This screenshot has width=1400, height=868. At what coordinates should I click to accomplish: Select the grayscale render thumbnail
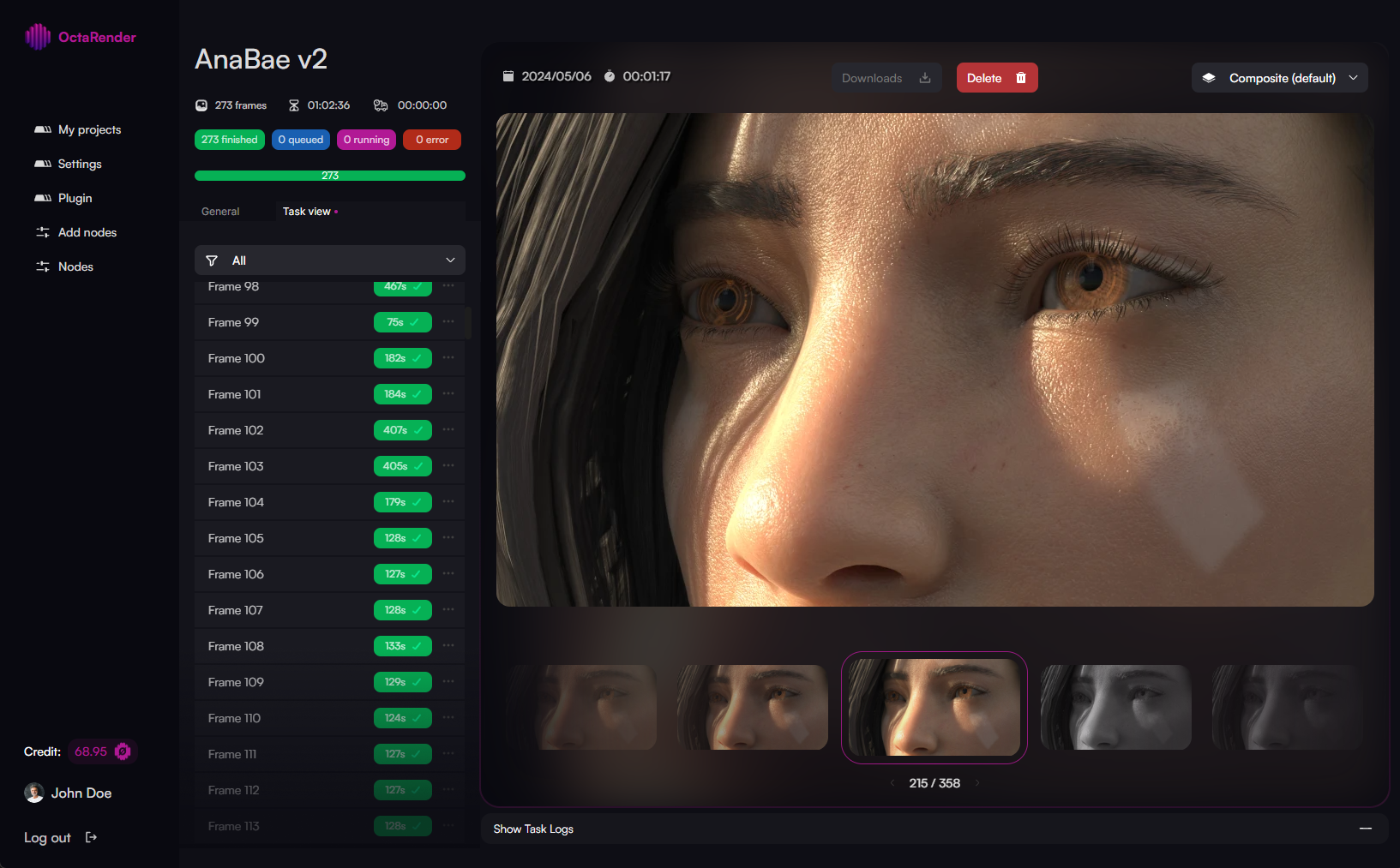coord(1115,707)
